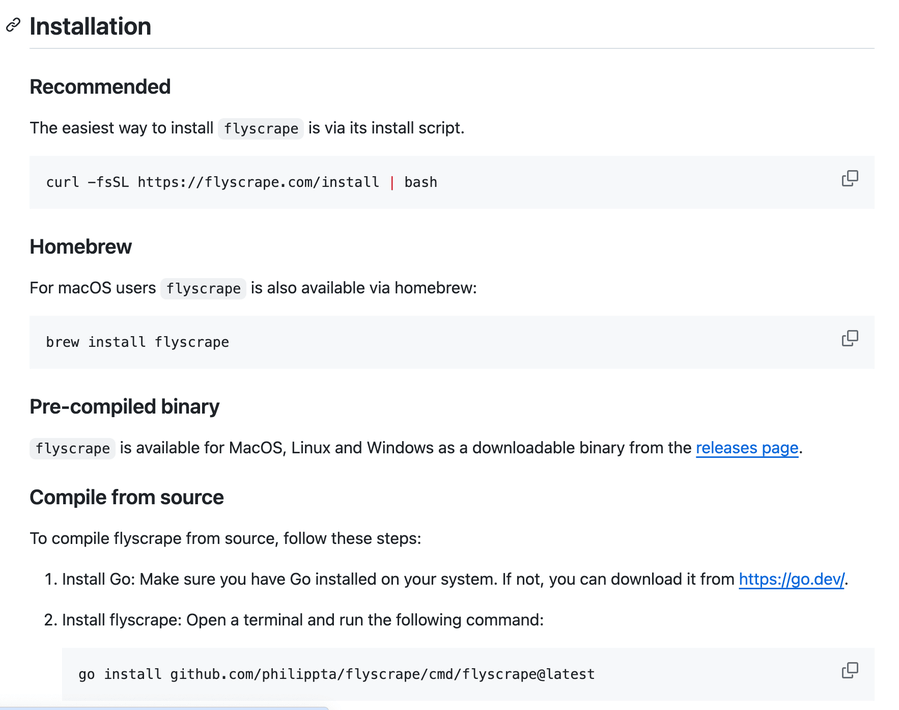Click inline flyscrape code after 'For macOS users'
Image resolution: width=899 pixels, height=710 pixels.
203,289
